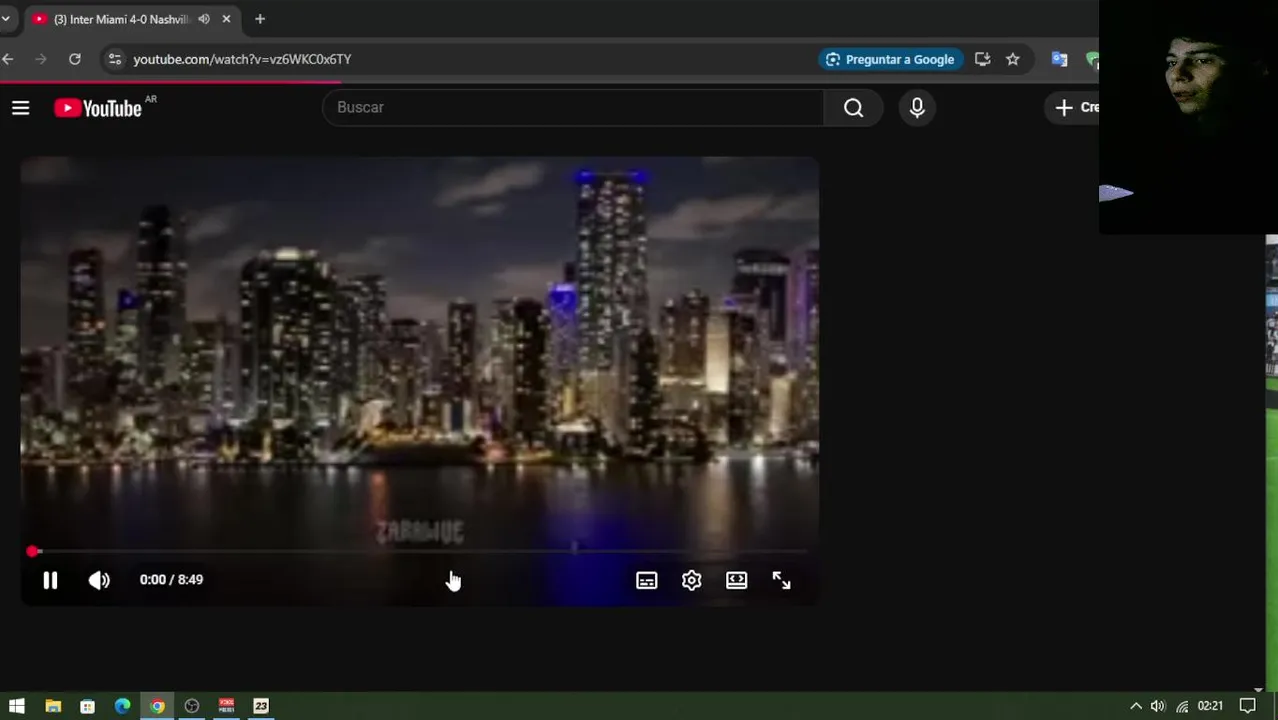The height and width of the screenshot is (720, 1278).
Task: Open Google Translate extension
Action: point(1060,59)
